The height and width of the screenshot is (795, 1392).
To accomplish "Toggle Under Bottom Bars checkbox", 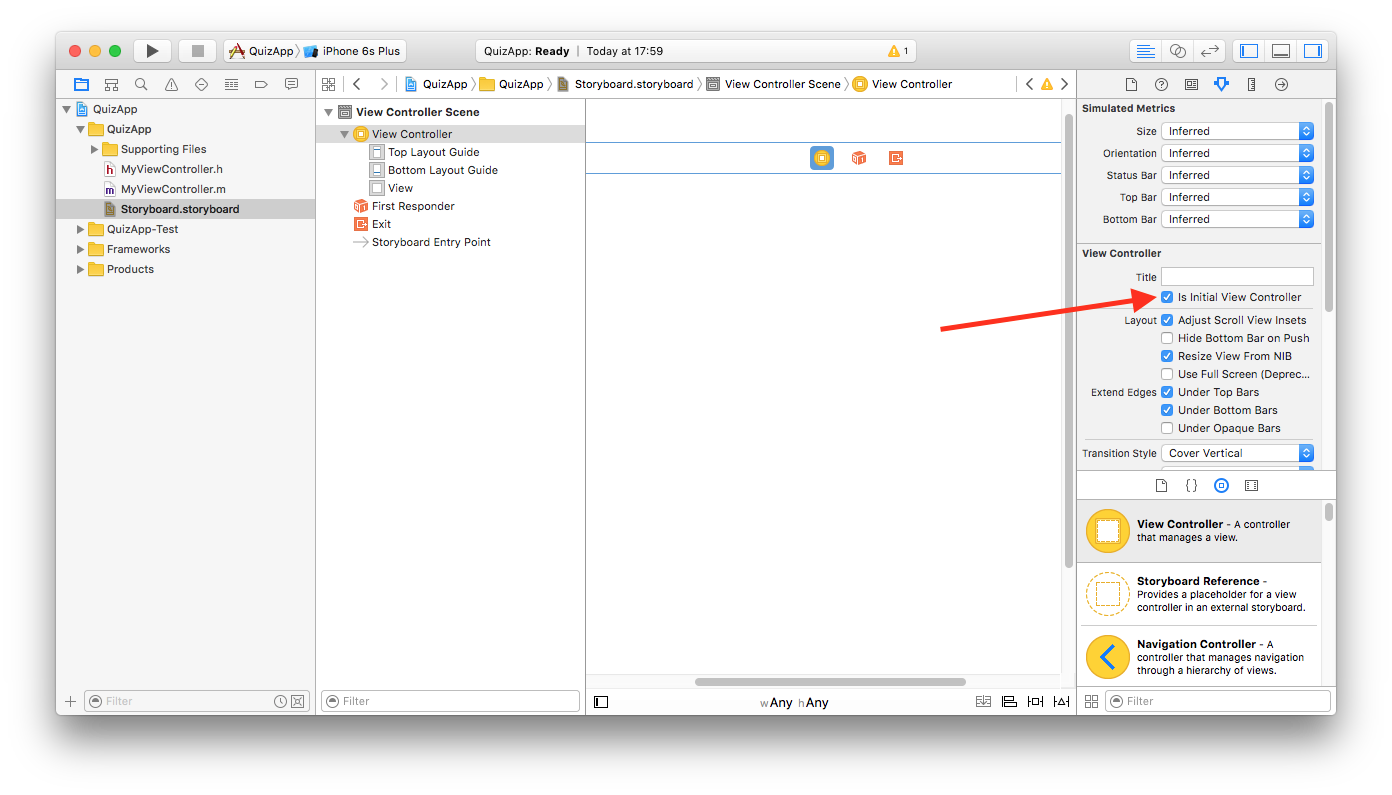I will point(1167,410).
